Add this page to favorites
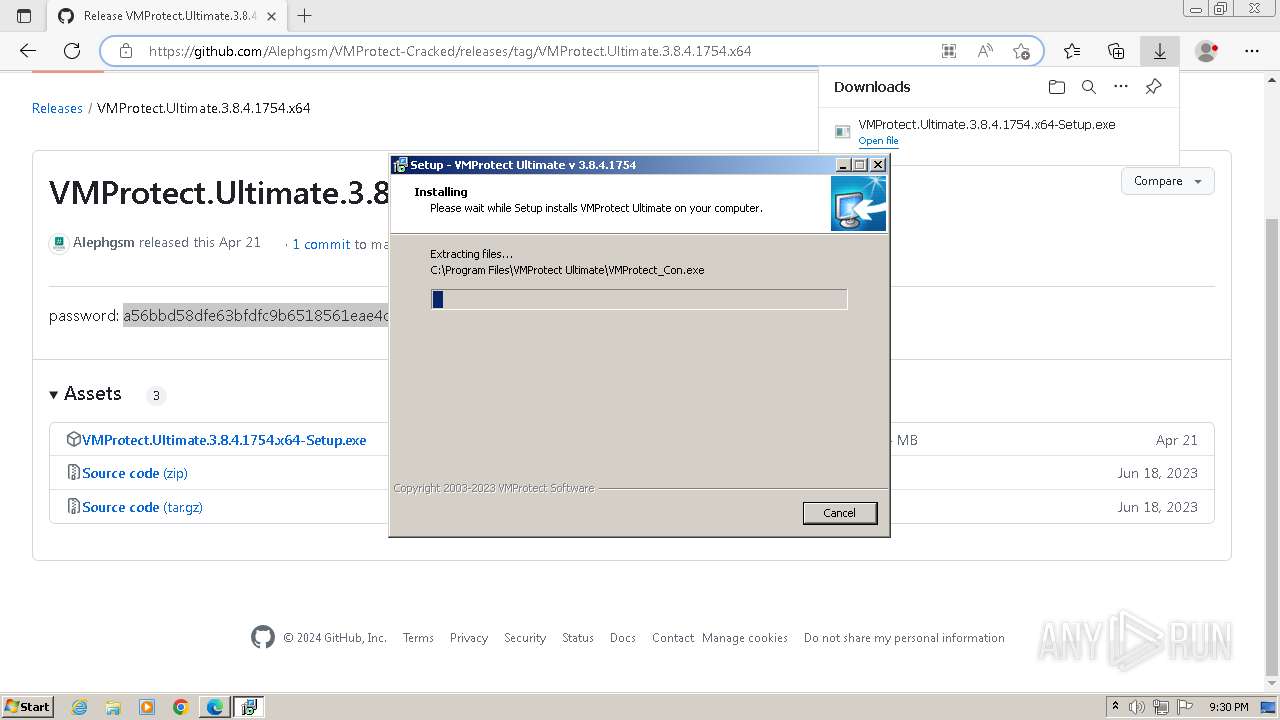 tap(1021, 51)
